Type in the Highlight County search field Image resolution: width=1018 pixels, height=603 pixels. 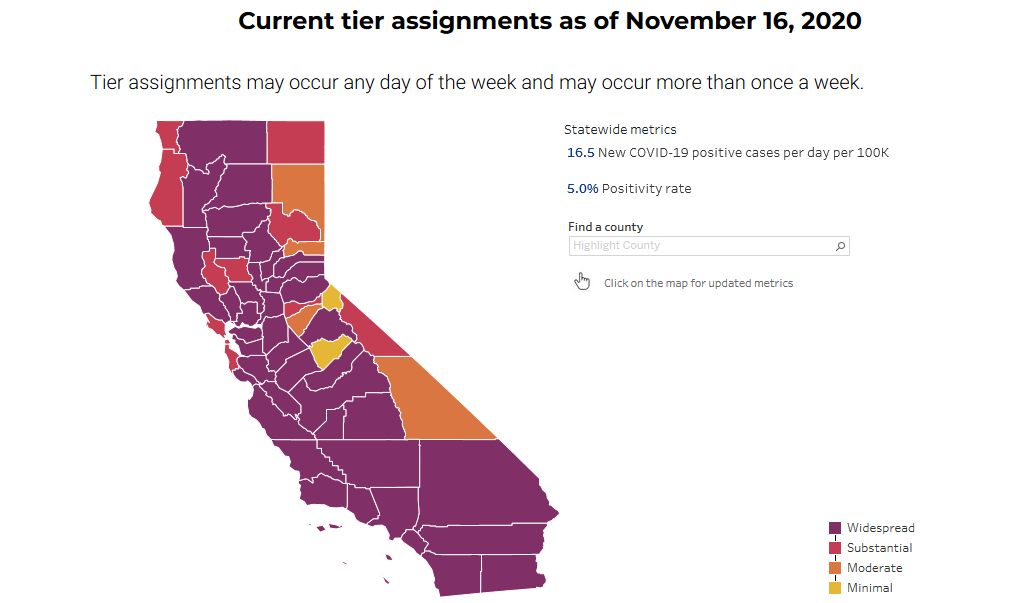point(700,246)
